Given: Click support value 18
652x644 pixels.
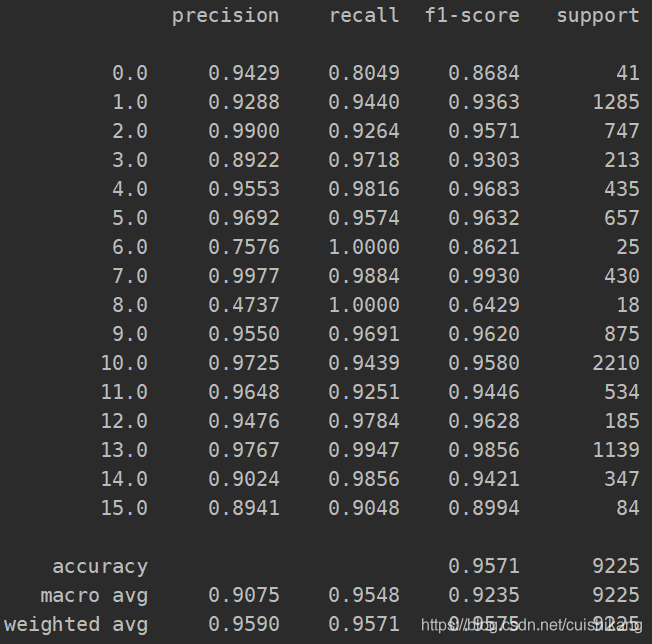Looking at the screenshot, I should point(628,305).
